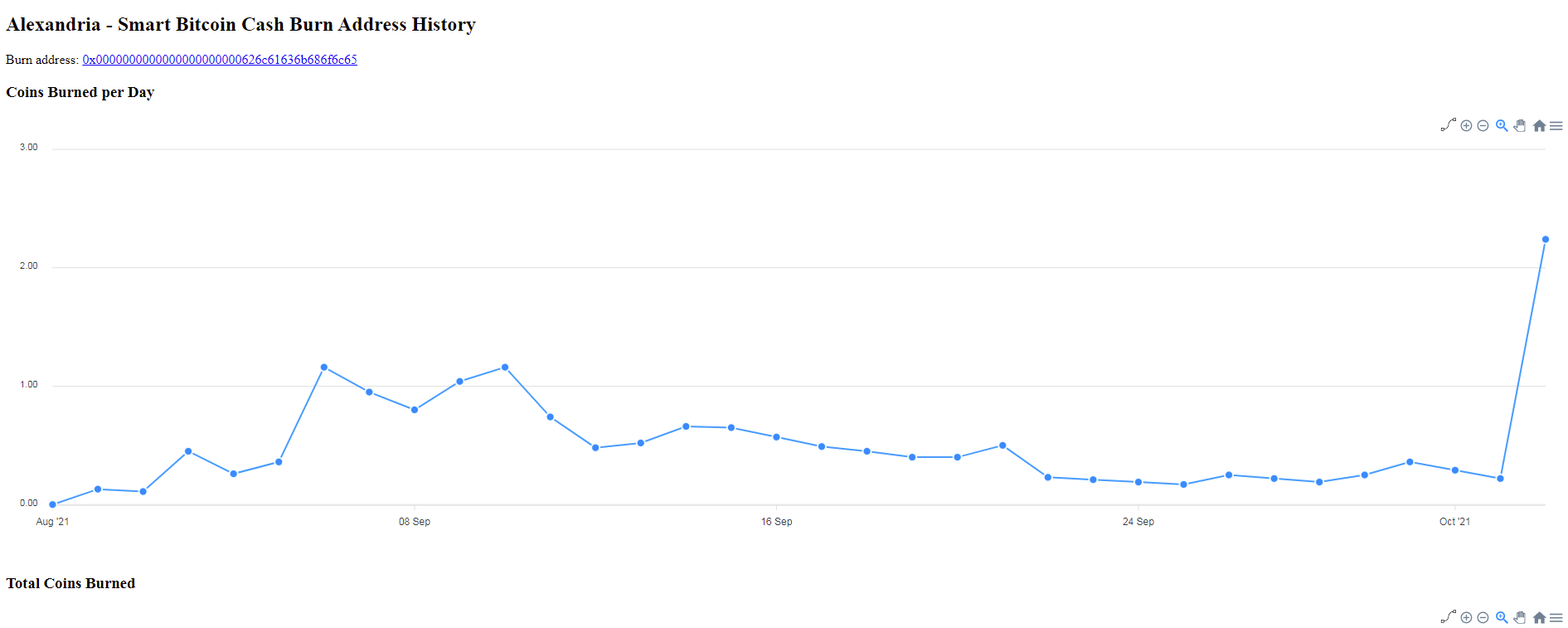
Task: Enable hand panning tool on Total Coins chart
Action: pos(1520,617)
